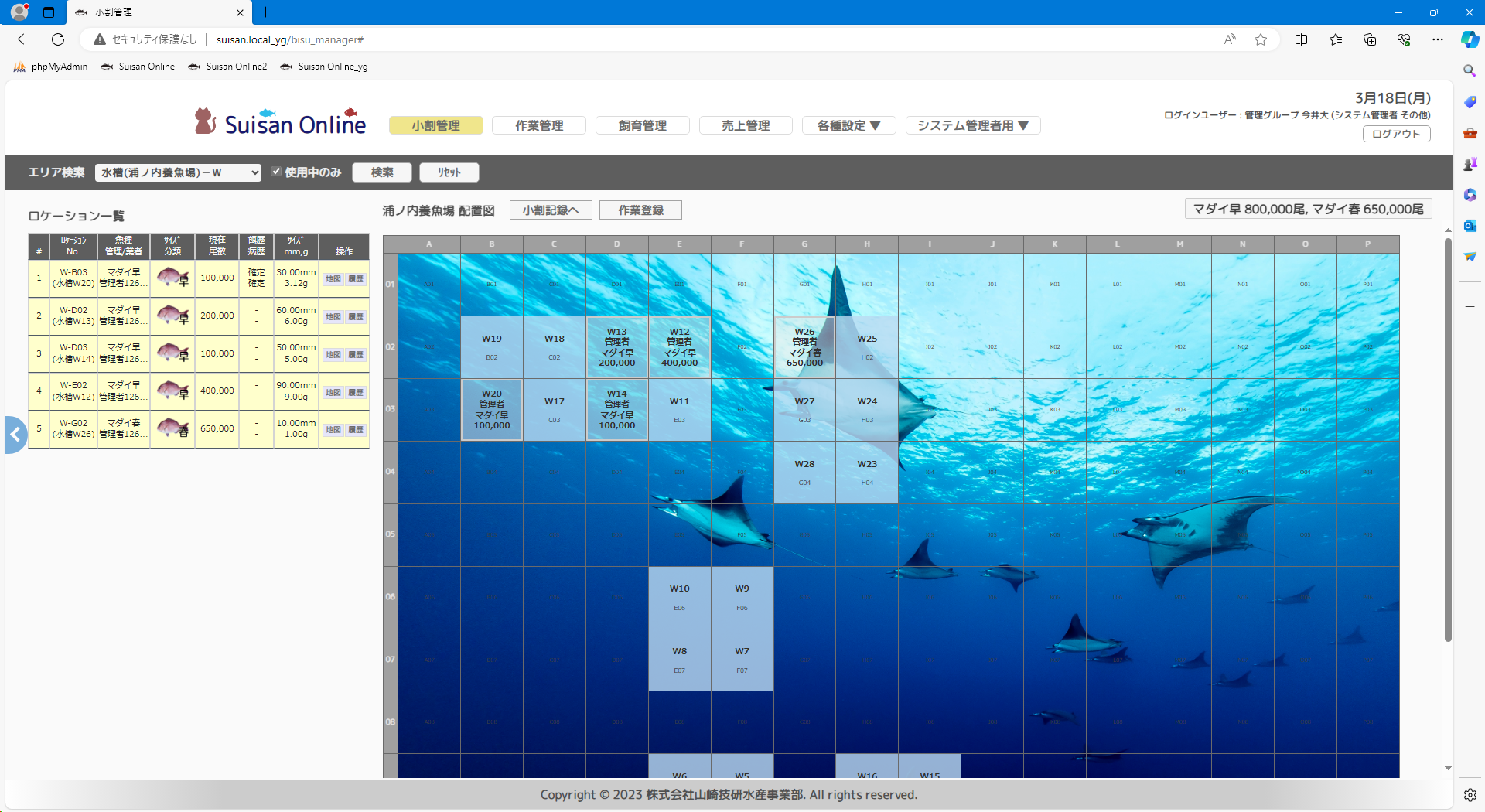Click the 650,000 count cell
Image resolution: width=1485 pixels, height=812 pixels.
217,428
